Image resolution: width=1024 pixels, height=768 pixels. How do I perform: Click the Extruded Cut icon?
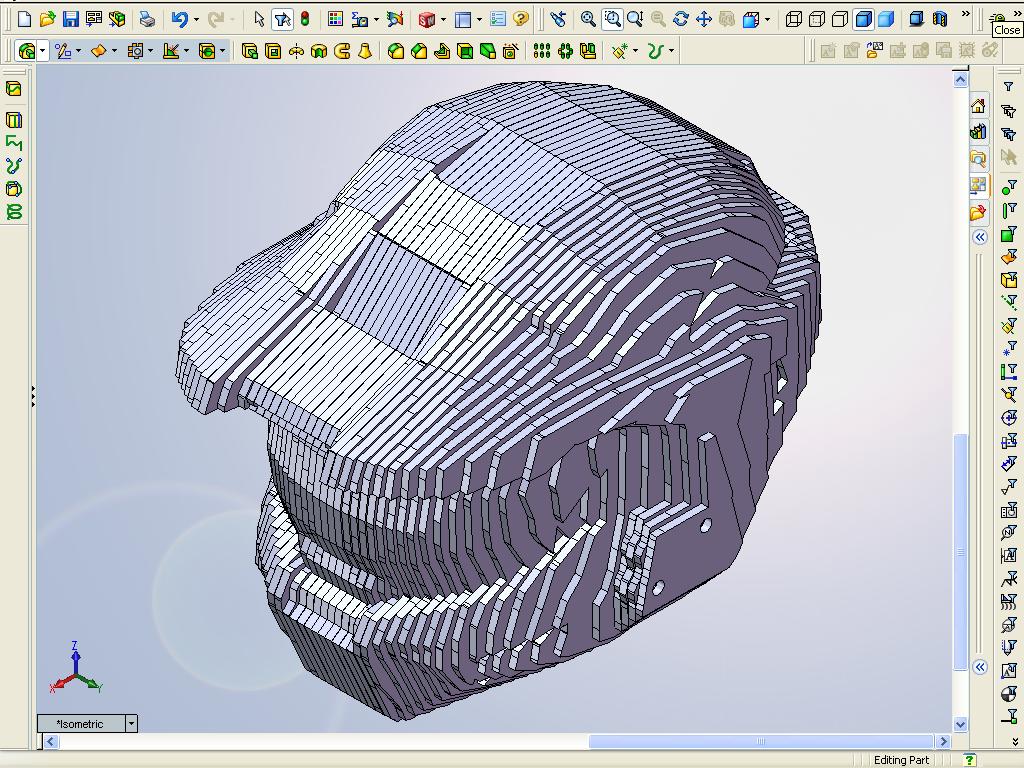coord(273,50)
